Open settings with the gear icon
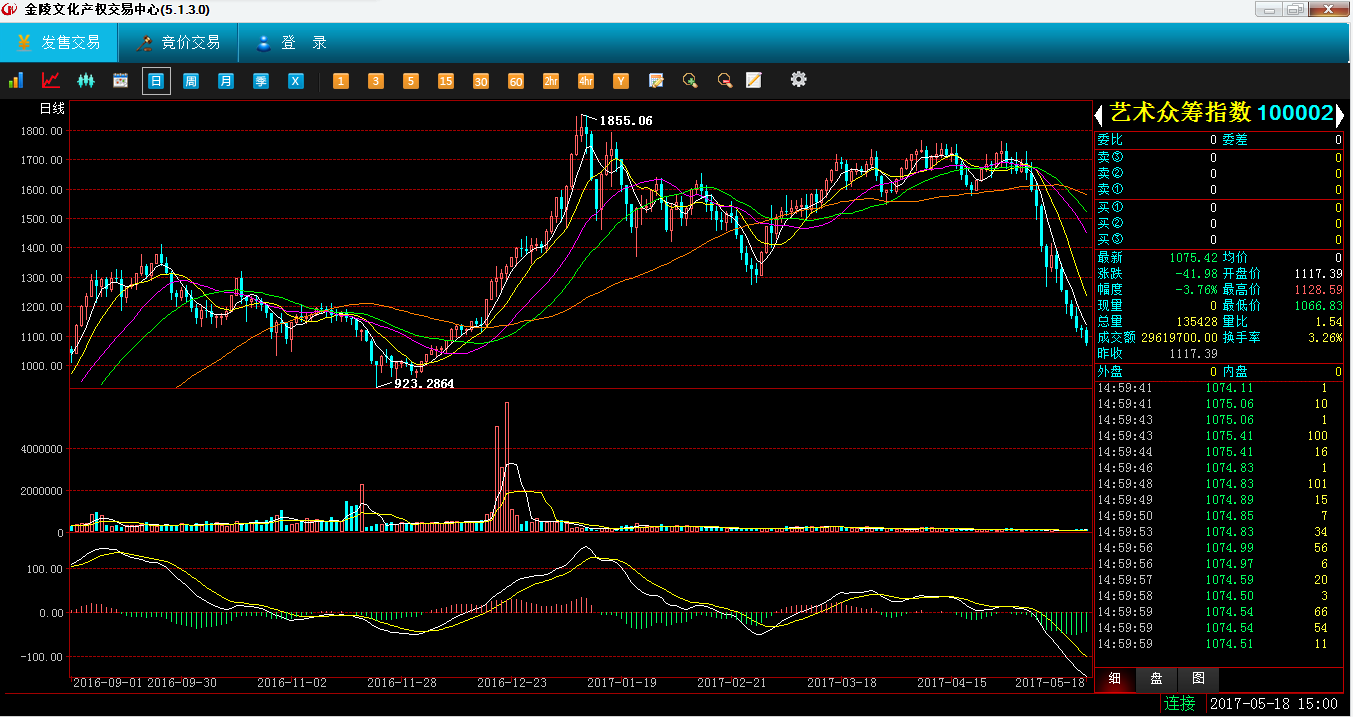Image resolution: width=1353 pixels, height=717 pixels. (x=798, y=80)
